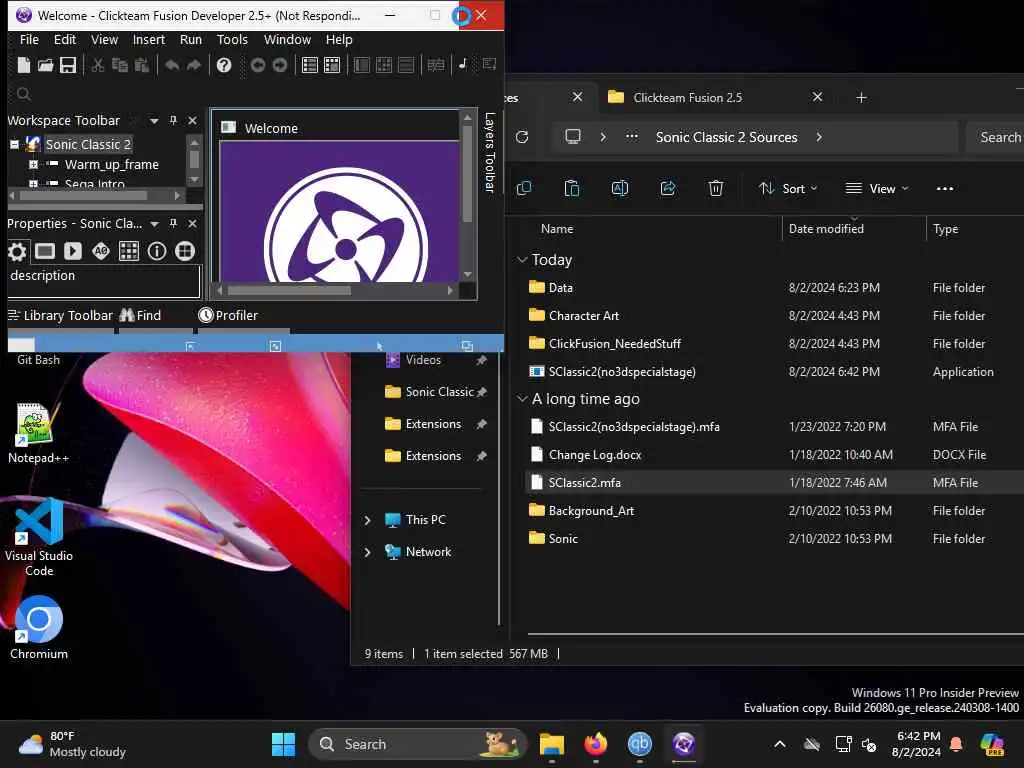1024x768 pixels.
Task: Select the Events grid properties icon
Action: [x=129, y=251]
